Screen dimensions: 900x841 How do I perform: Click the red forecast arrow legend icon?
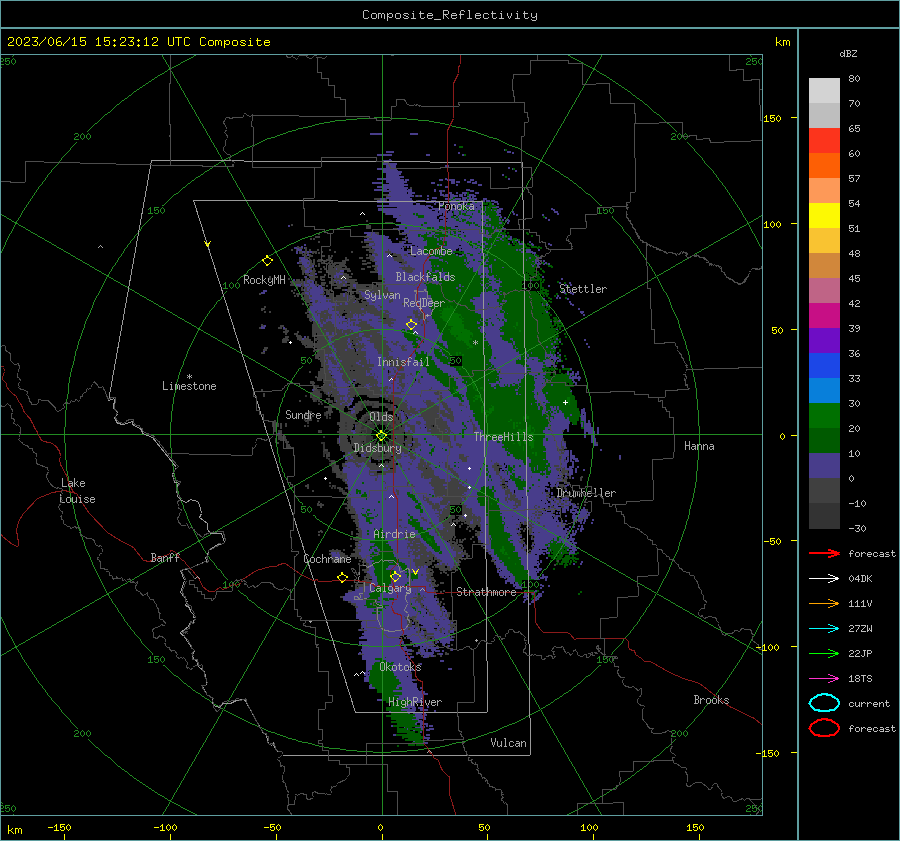click(x=824, y=553)
